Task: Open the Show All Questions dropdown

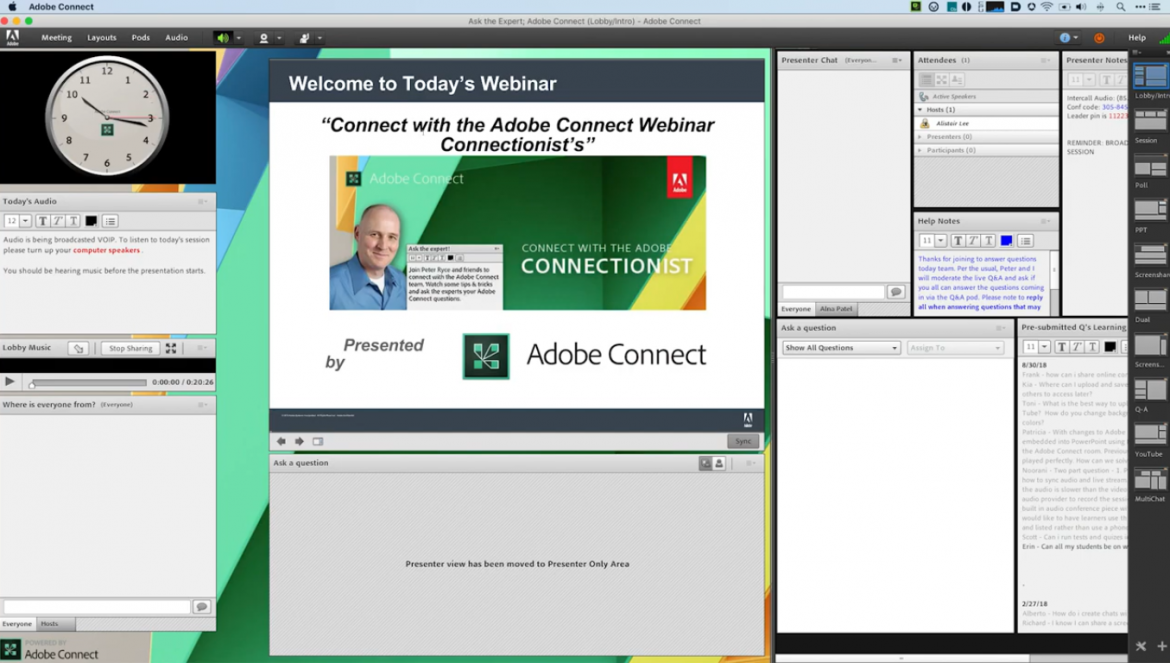Action: 838,347
